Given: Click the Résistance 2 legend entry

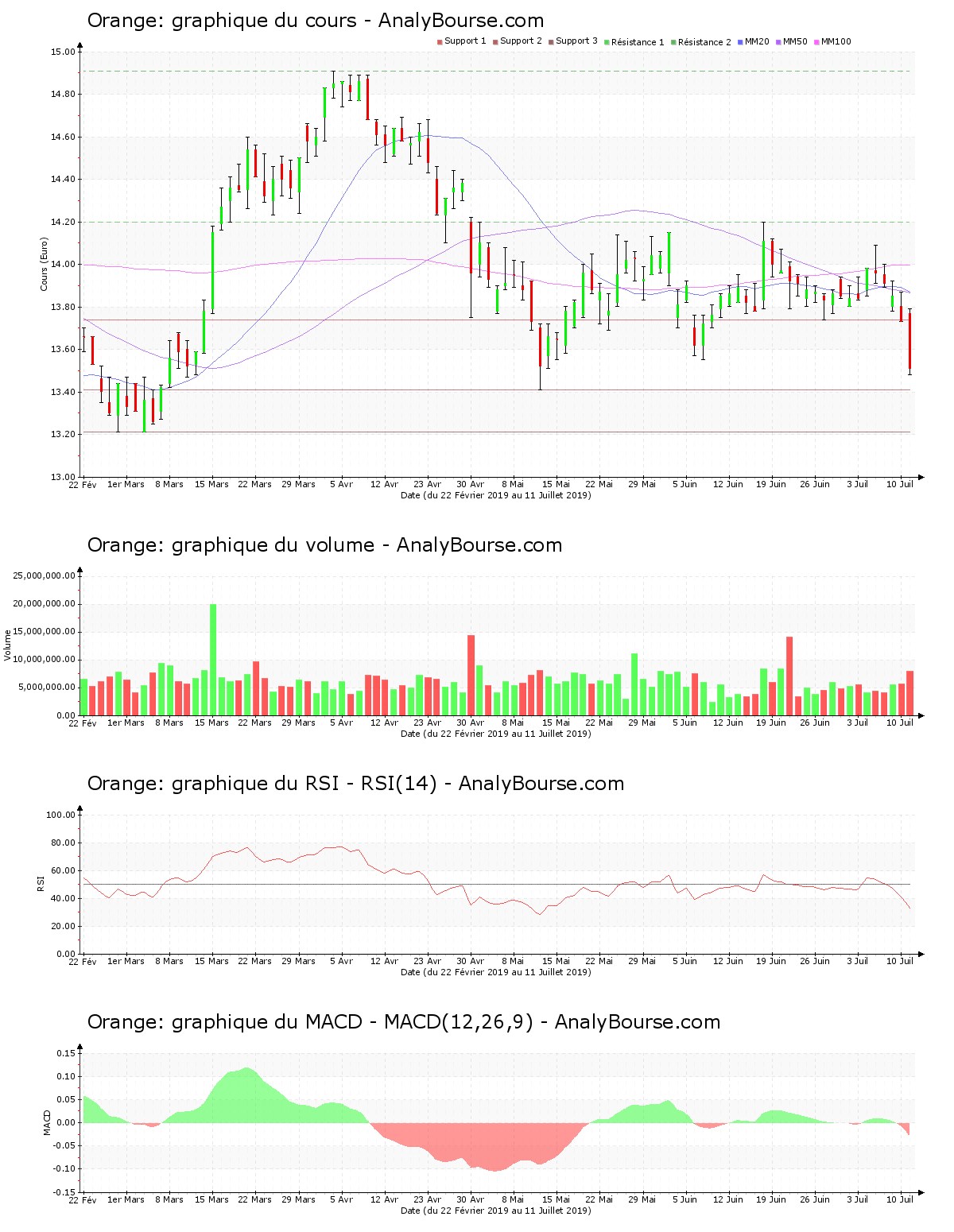Looking at the screenshot, I should [x=701, y=42].
